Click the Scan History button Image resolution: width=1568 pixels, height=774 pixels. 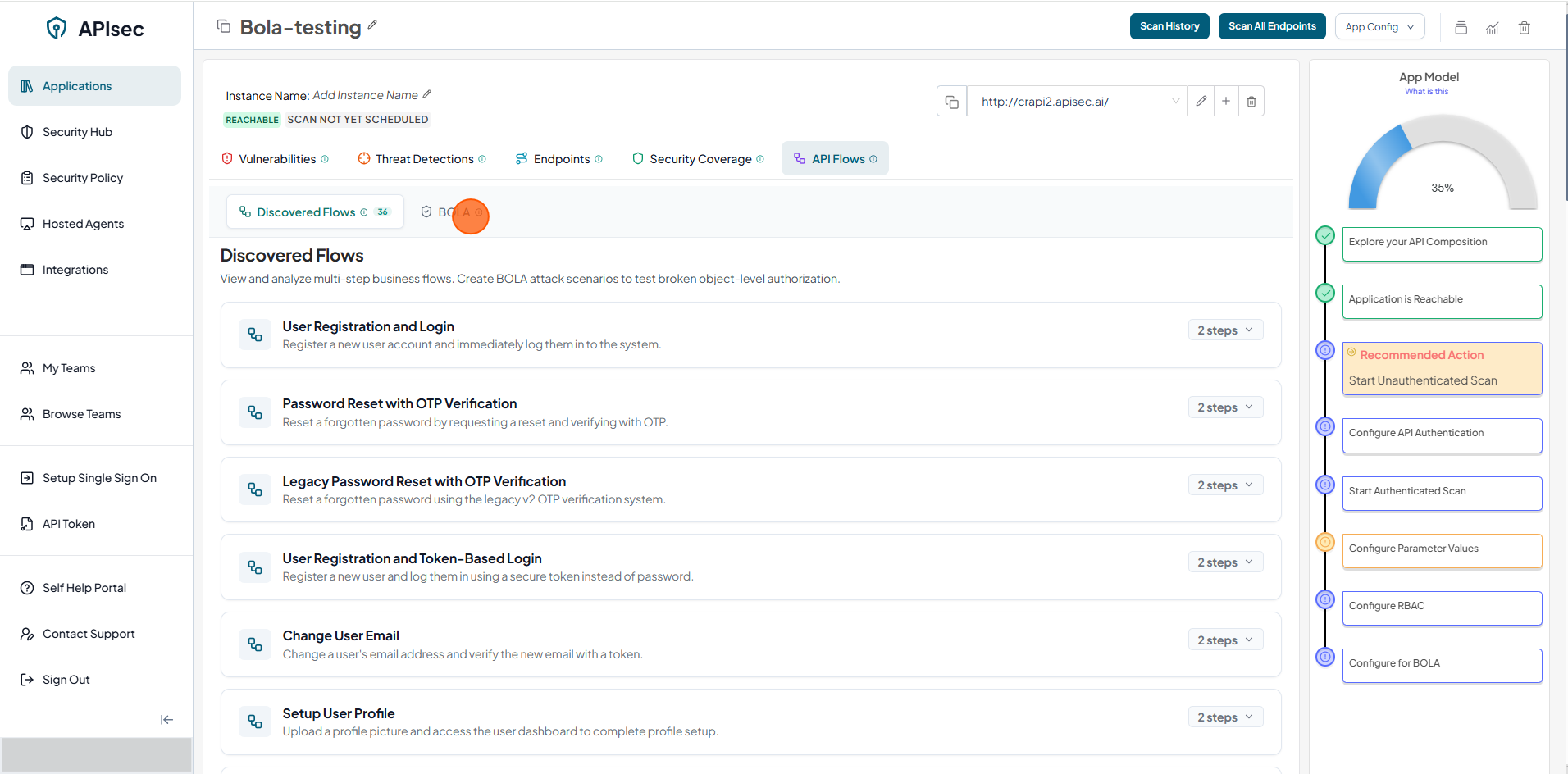coord(1169,26)
